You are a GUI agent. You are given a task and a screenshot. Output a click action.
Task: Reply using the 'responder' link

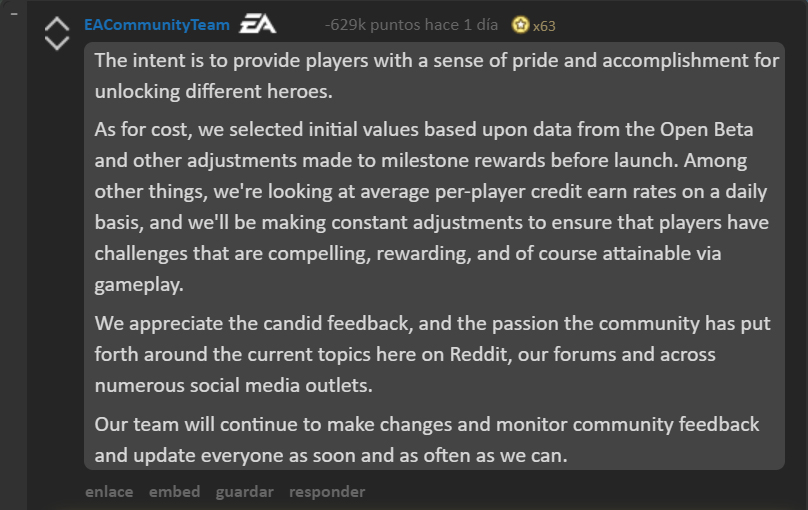click(327, 492)
